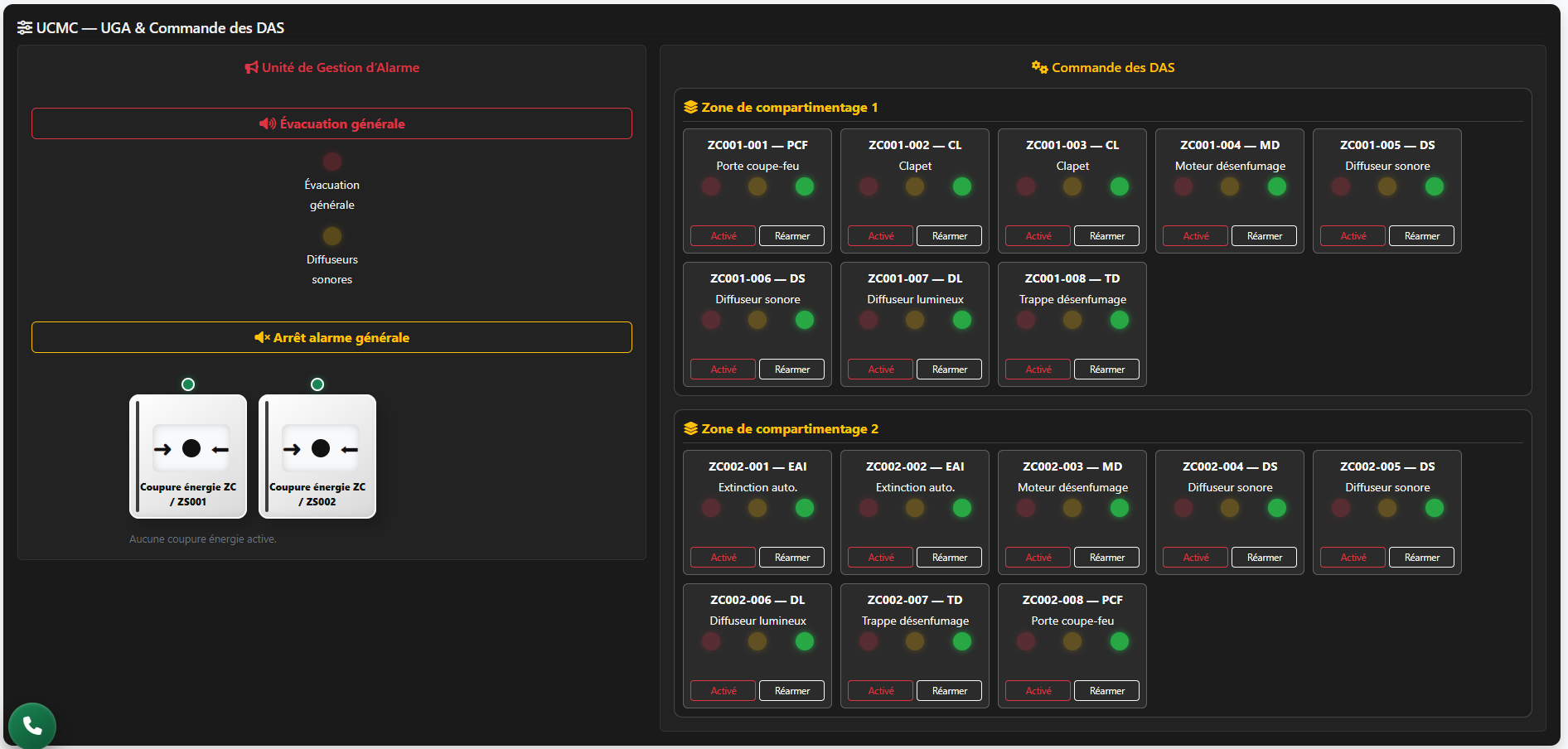The width and height of the screenshot is (1568, 749).
Task: Activate Coupure énergie ZC / ZS002 call point
Action: click(317, 457)
